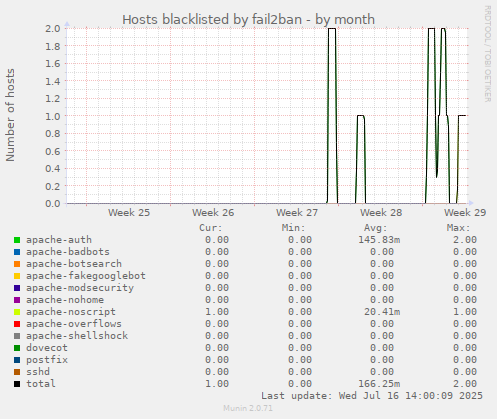Click the postfix dark blue legend swatch
The image size is (497, 419).
tap(17, 360)
